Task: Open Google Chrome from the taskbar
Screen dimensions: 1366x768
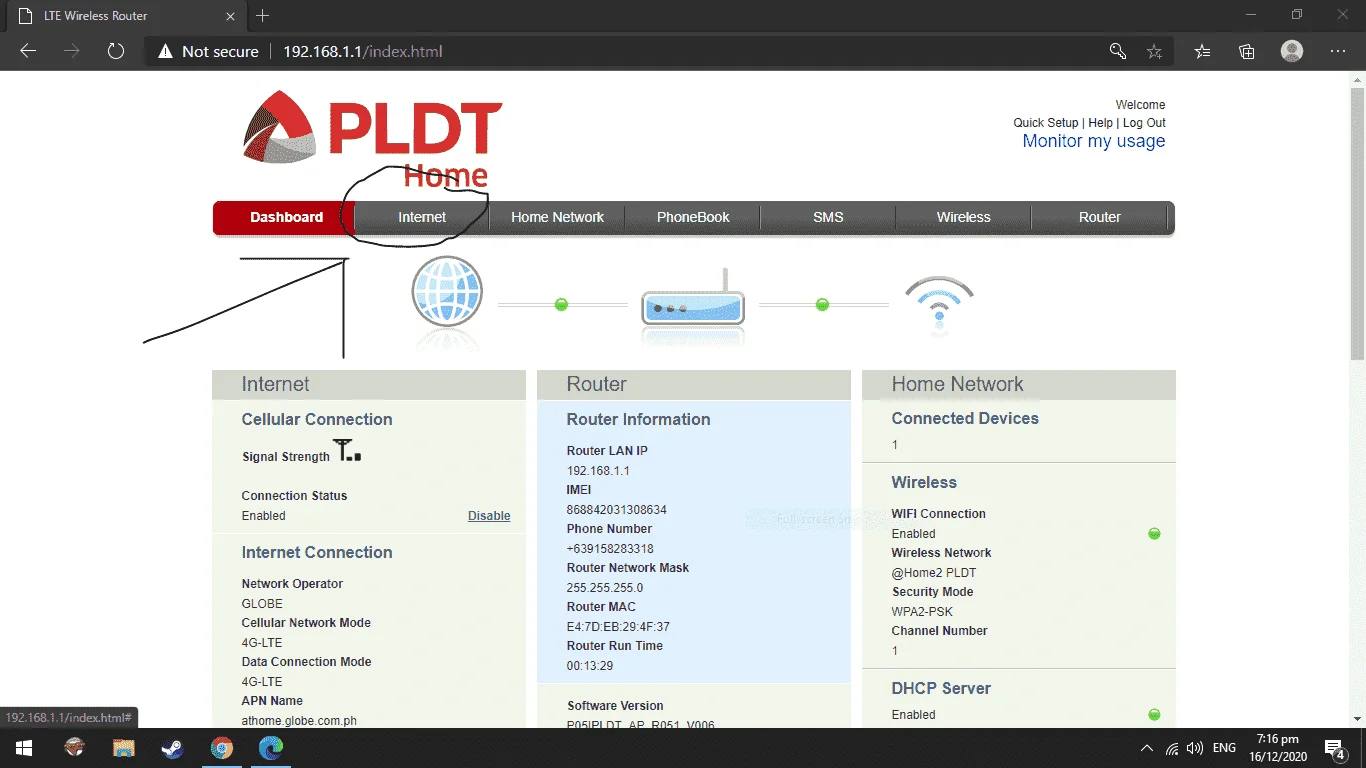Action: (222, 748)
